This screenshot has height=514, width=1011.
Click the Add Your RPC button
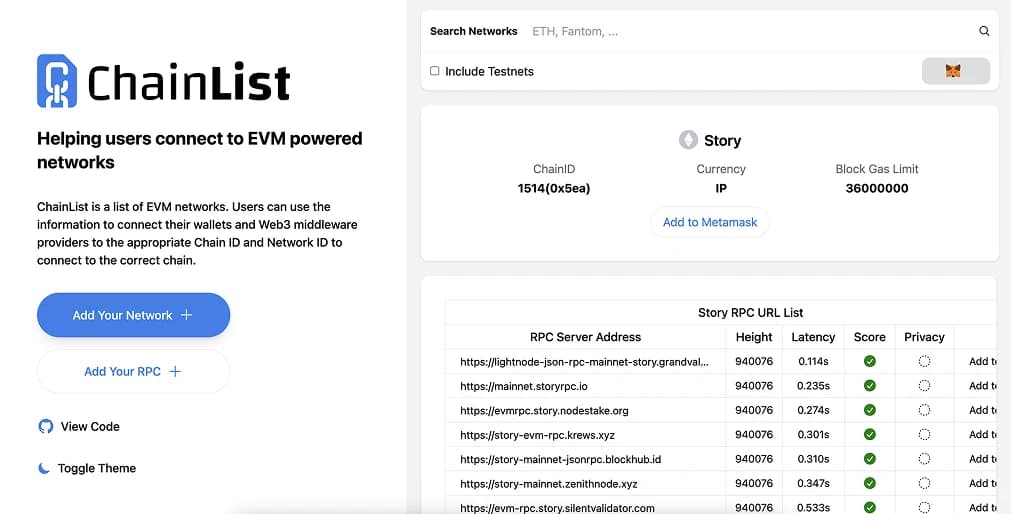133,371
